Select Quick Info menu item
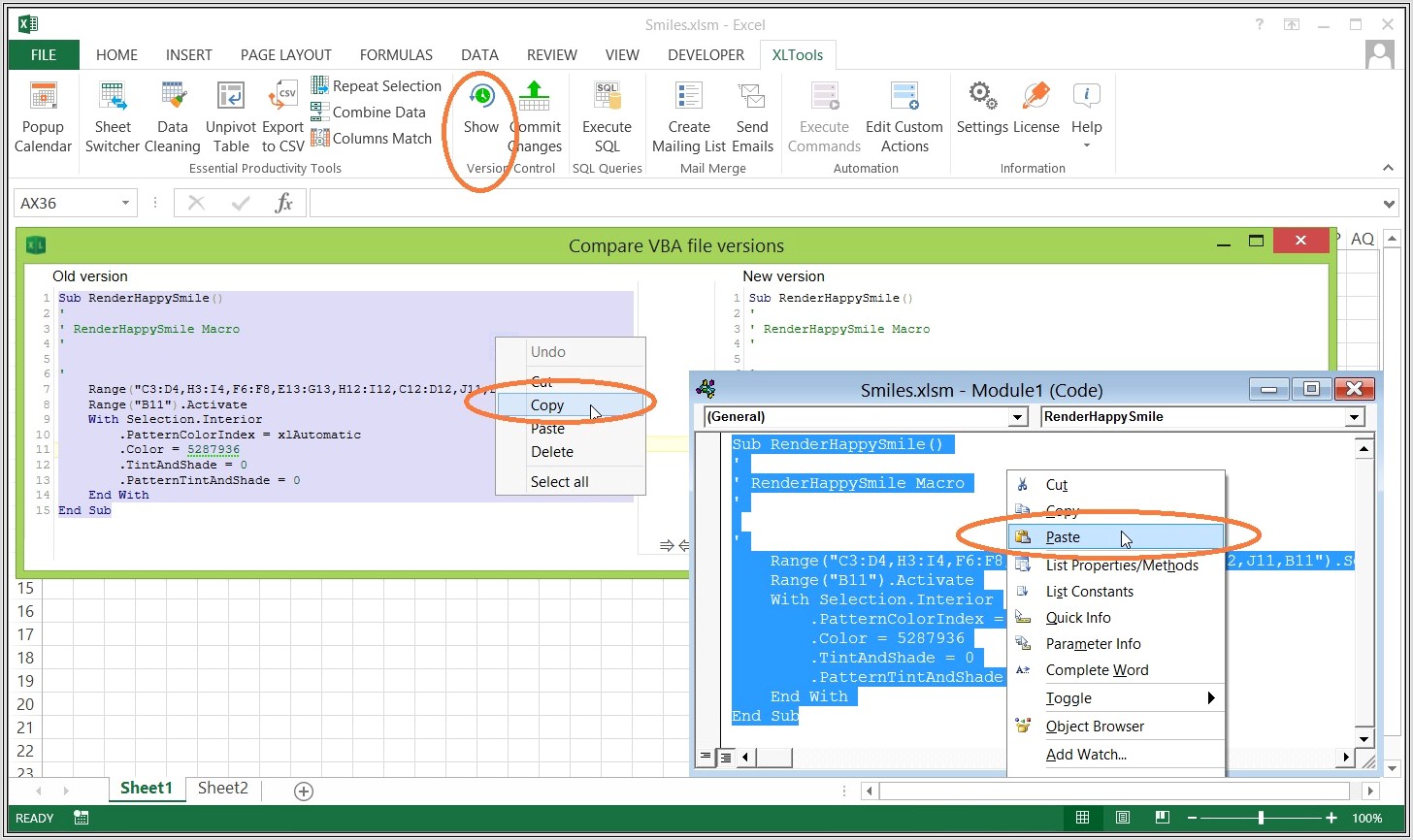The image size is (1413, 840). pos(1116,618)
